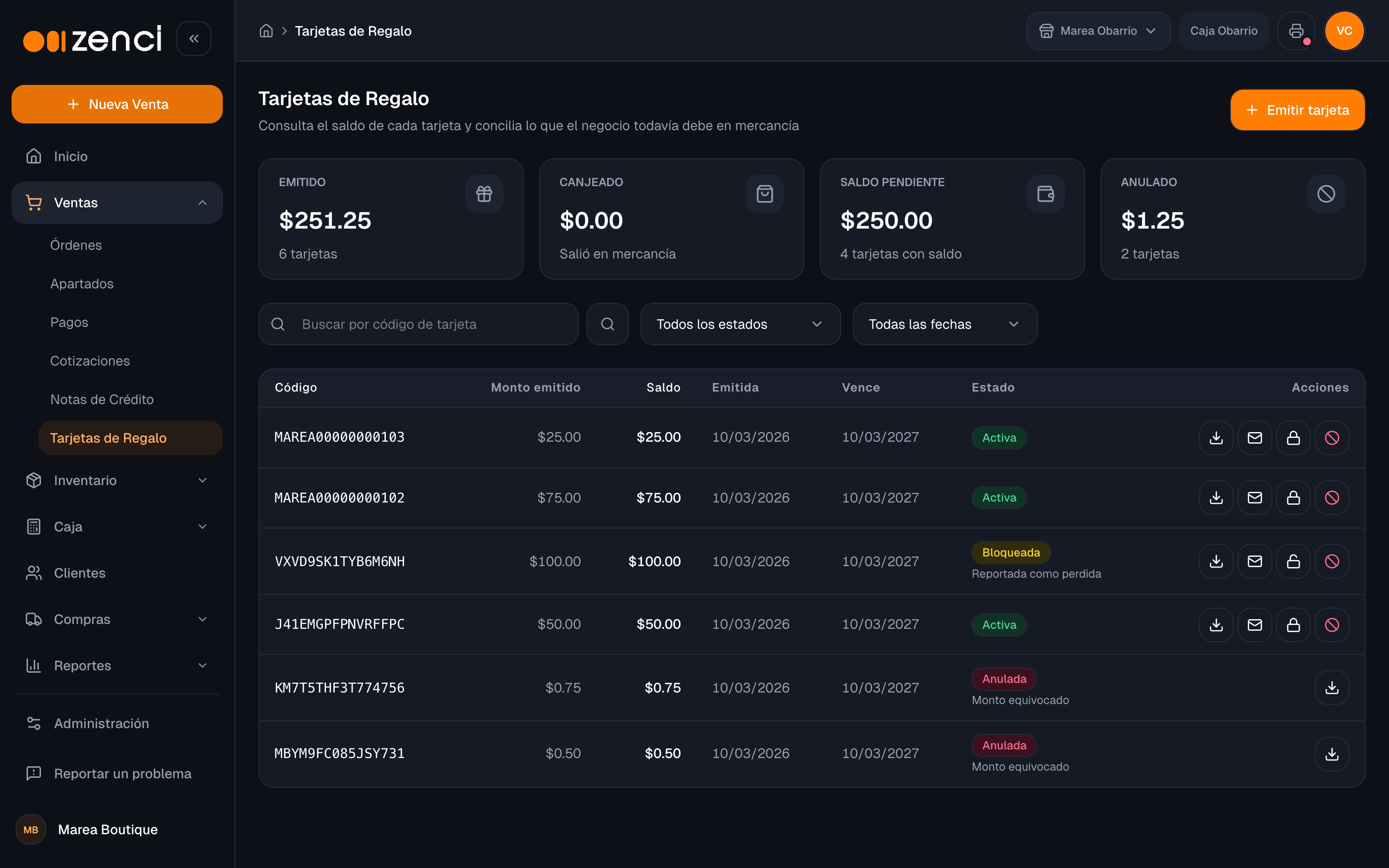Void gift card J41EMGPFPNVRFFPC
The height and width of the screenshot is (868, 1389).
point(1332,624)
